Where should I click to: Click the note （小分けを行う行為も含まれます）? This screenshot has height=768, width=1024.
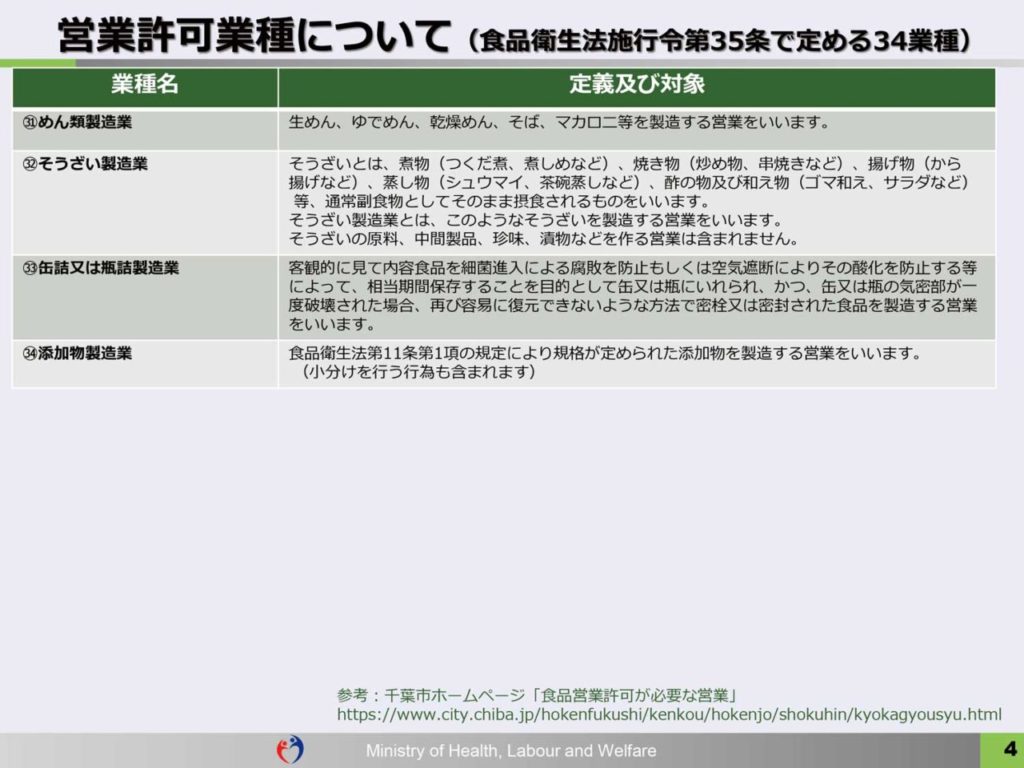[417, 372]
